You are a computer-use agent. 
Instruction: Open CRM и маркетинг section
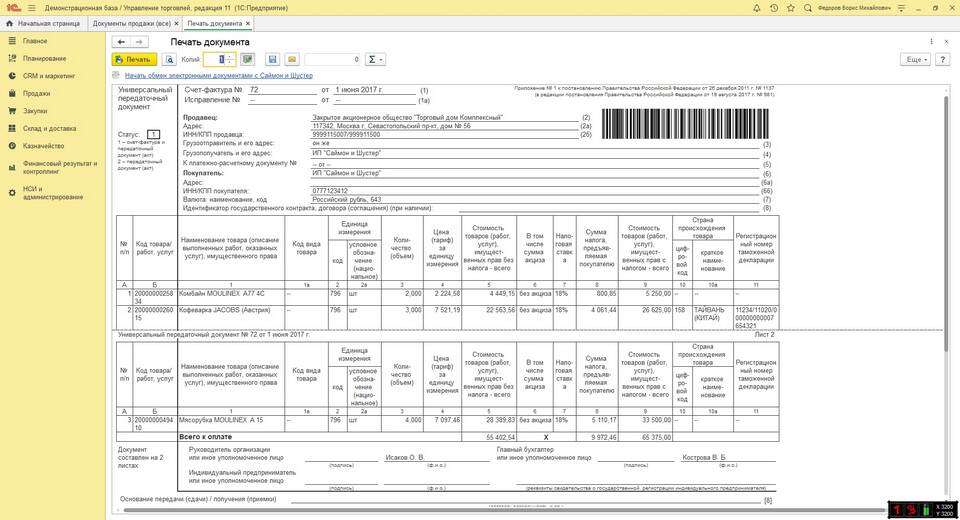pyautogui.click(x=49, y=76)
